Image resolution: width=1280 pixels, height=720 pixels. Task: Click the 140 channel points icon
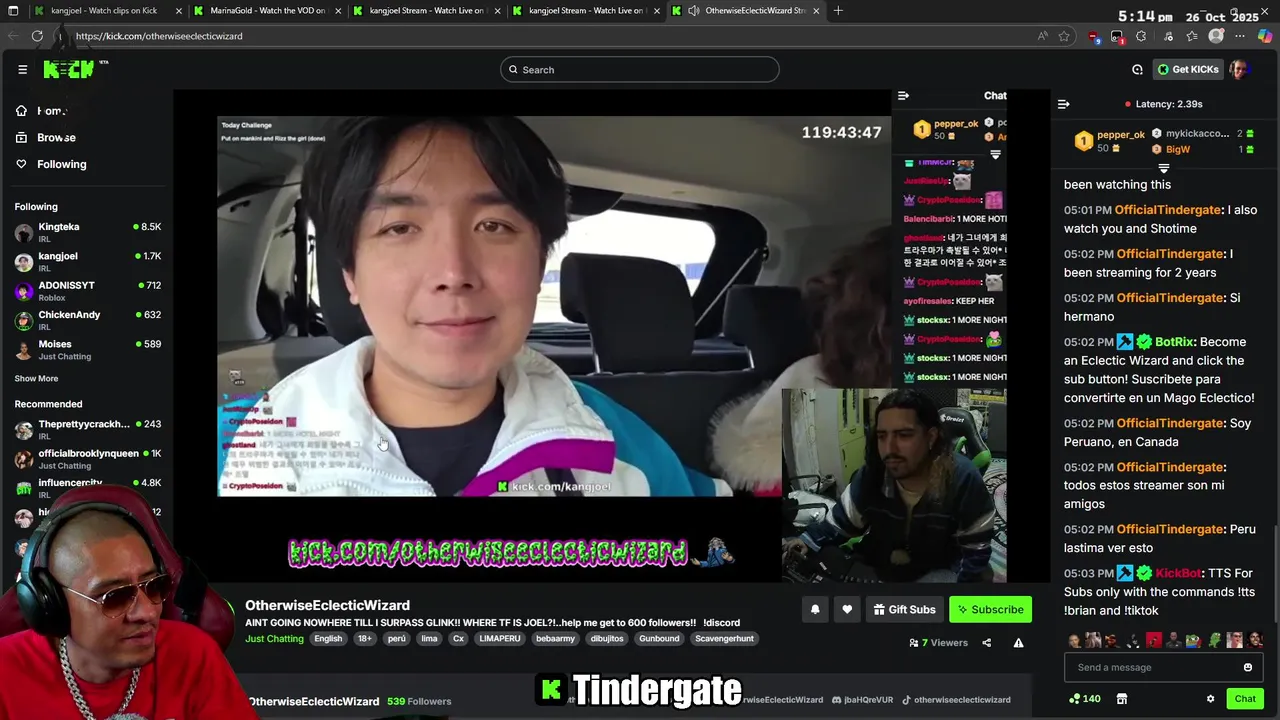click(x=1085, y=699)
